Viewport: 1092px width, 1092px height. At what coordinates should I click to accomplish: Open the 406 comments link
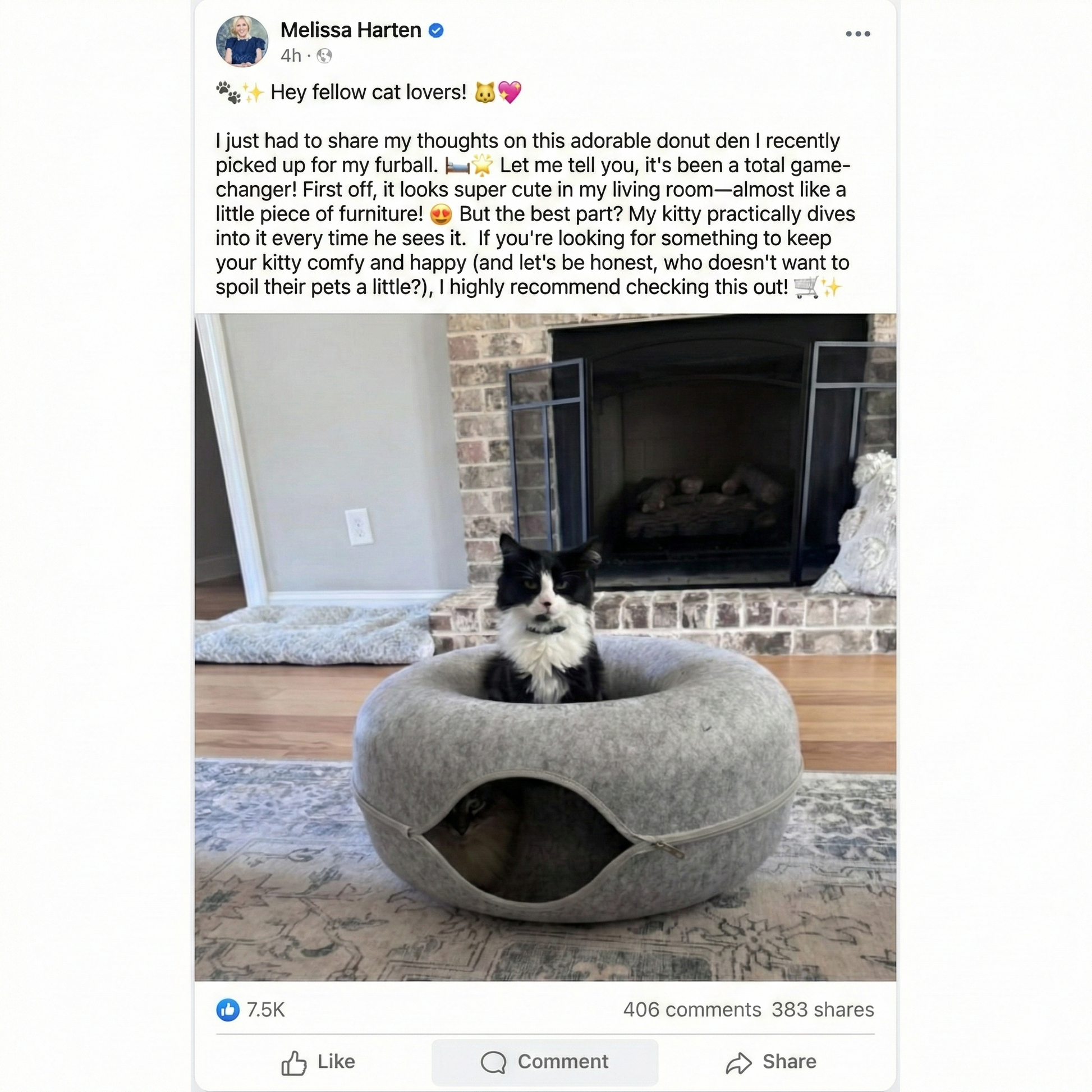pyautogui.click(x=692, y=1010)
